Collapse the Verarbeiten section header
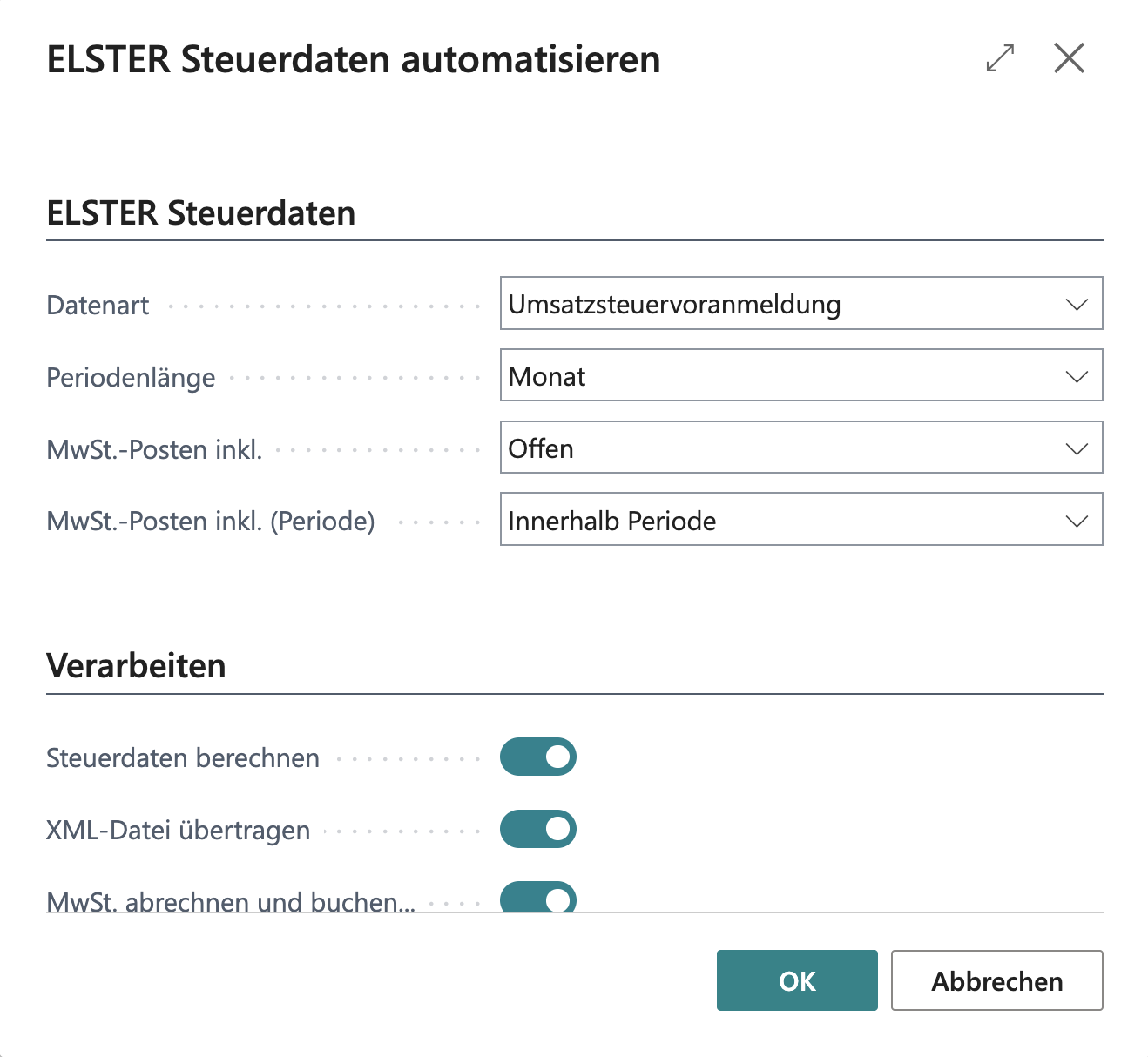 click(136, 666)
